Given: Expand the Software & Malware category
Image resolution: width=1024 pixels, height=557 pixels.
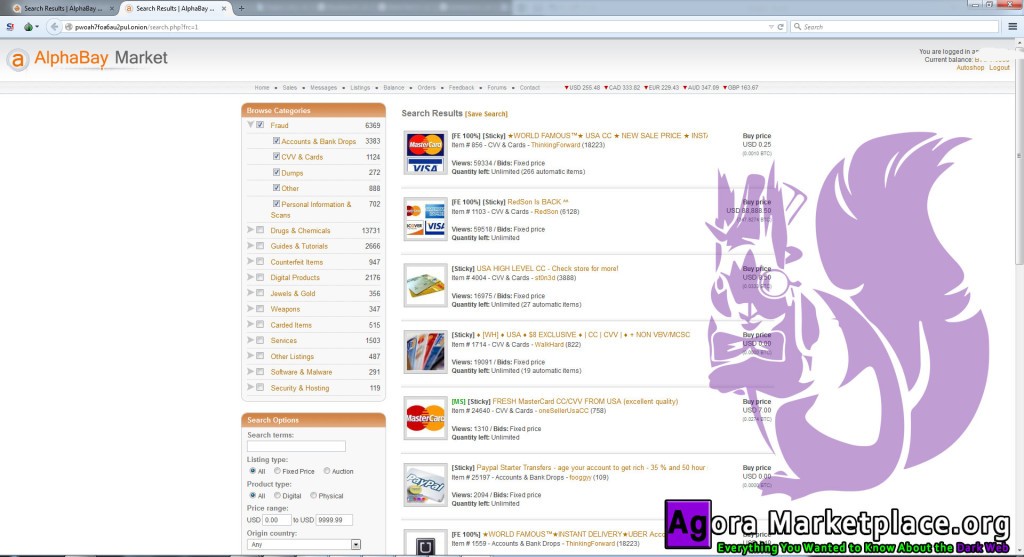Looking at the screenshot, I should click(x=250, y=372).
